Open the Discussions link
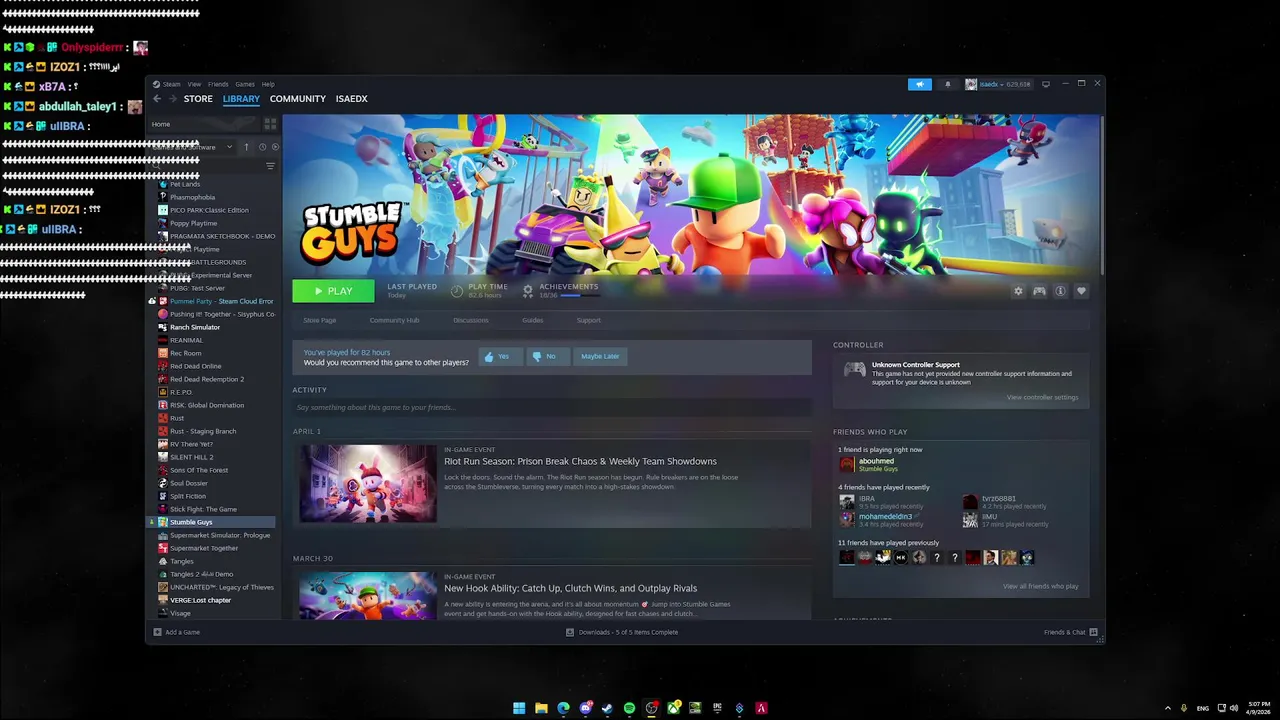1280x720 pixels. (471, 320)
